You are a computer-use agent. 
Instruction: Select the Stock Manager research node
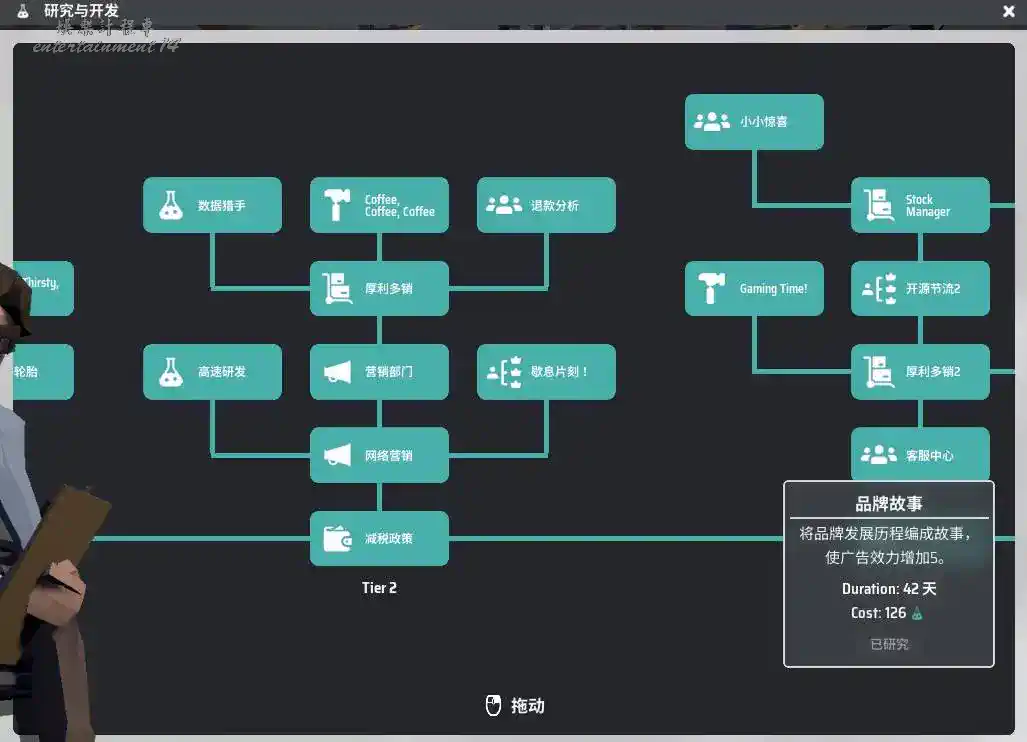[920, 205]
